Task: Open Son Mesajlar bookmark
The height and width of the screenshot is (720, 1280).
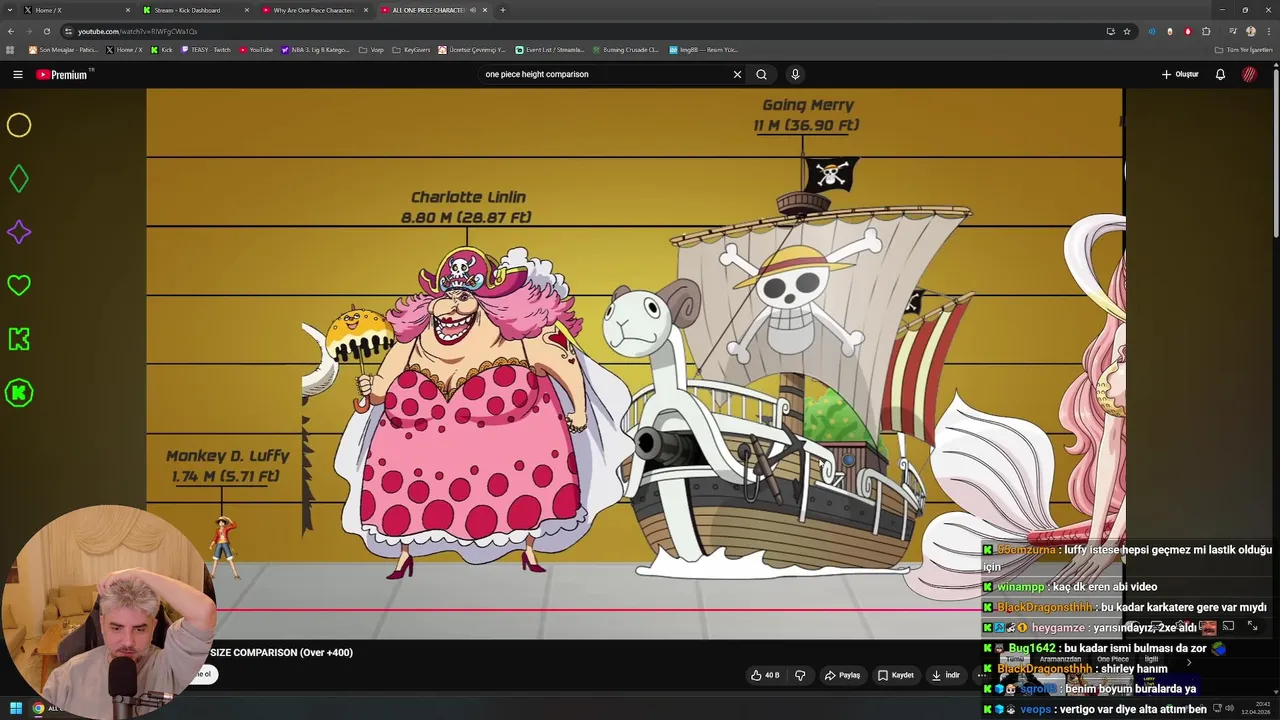Action: pyautogui.click(x=63, y=49)
